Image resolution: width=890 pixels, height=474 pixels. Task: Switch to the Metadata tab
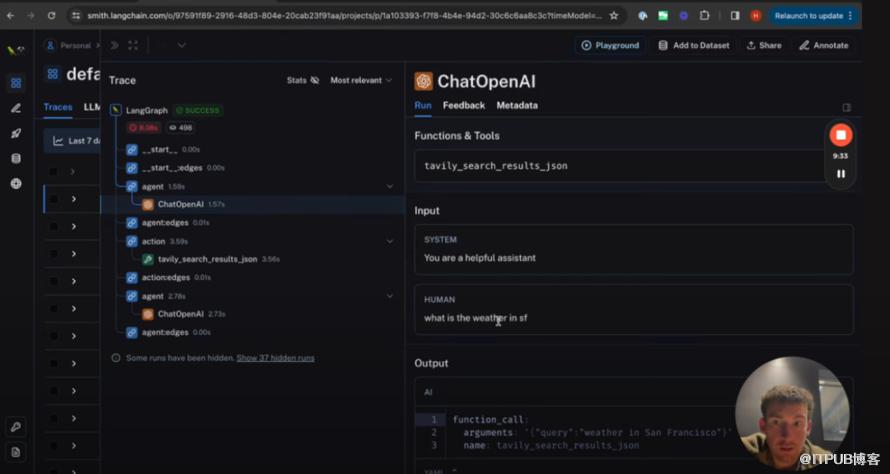pyautogui.click(x=516, y=105)
